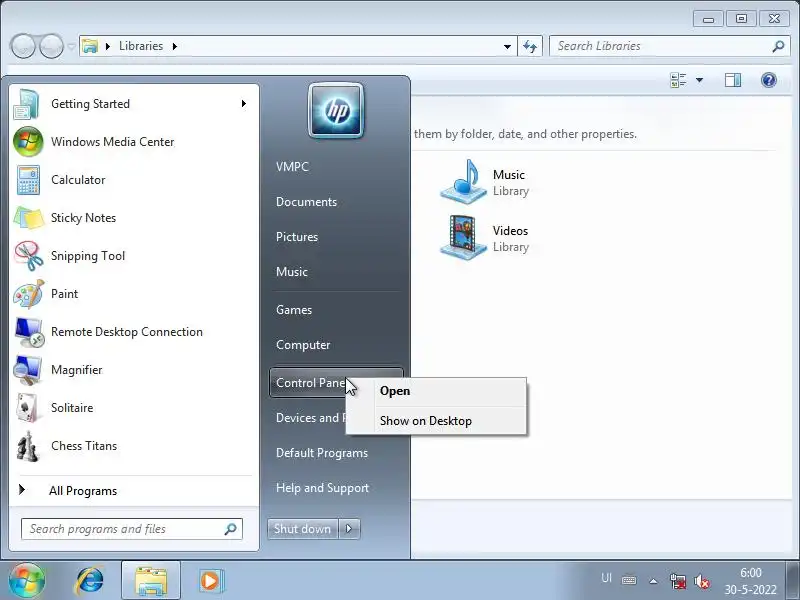Toggle the preview pane icon

pyautogui.click(x=733, y=80)
